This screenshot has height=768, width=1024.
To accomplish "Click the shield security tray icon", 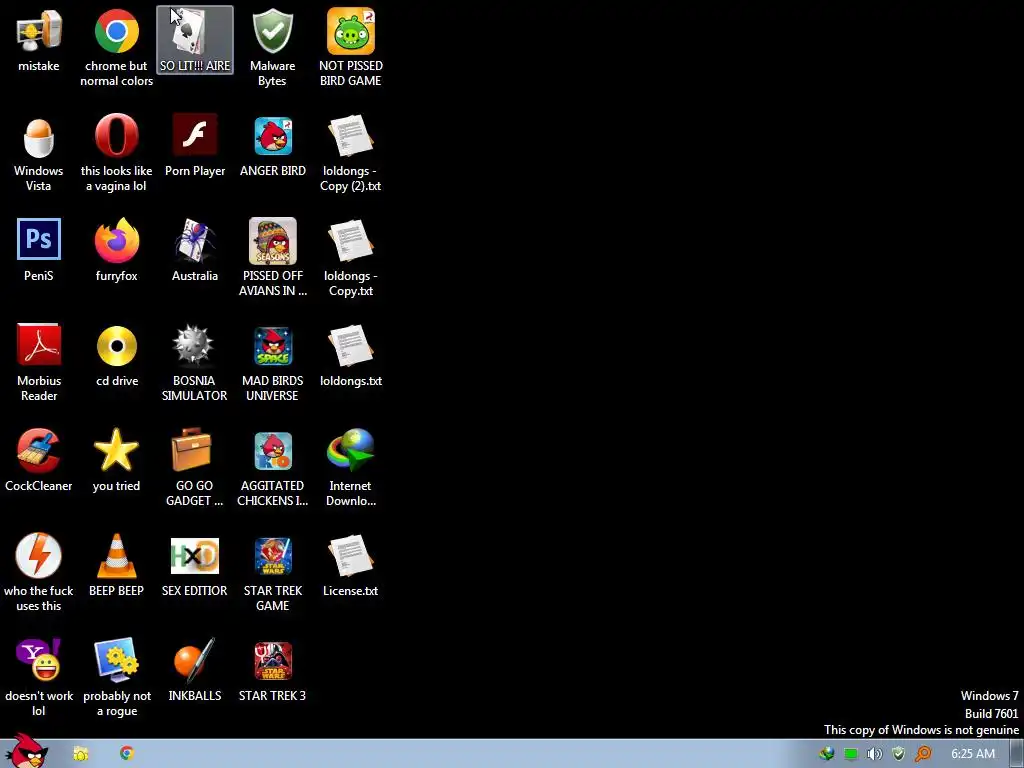I will [x=899, y=754].
